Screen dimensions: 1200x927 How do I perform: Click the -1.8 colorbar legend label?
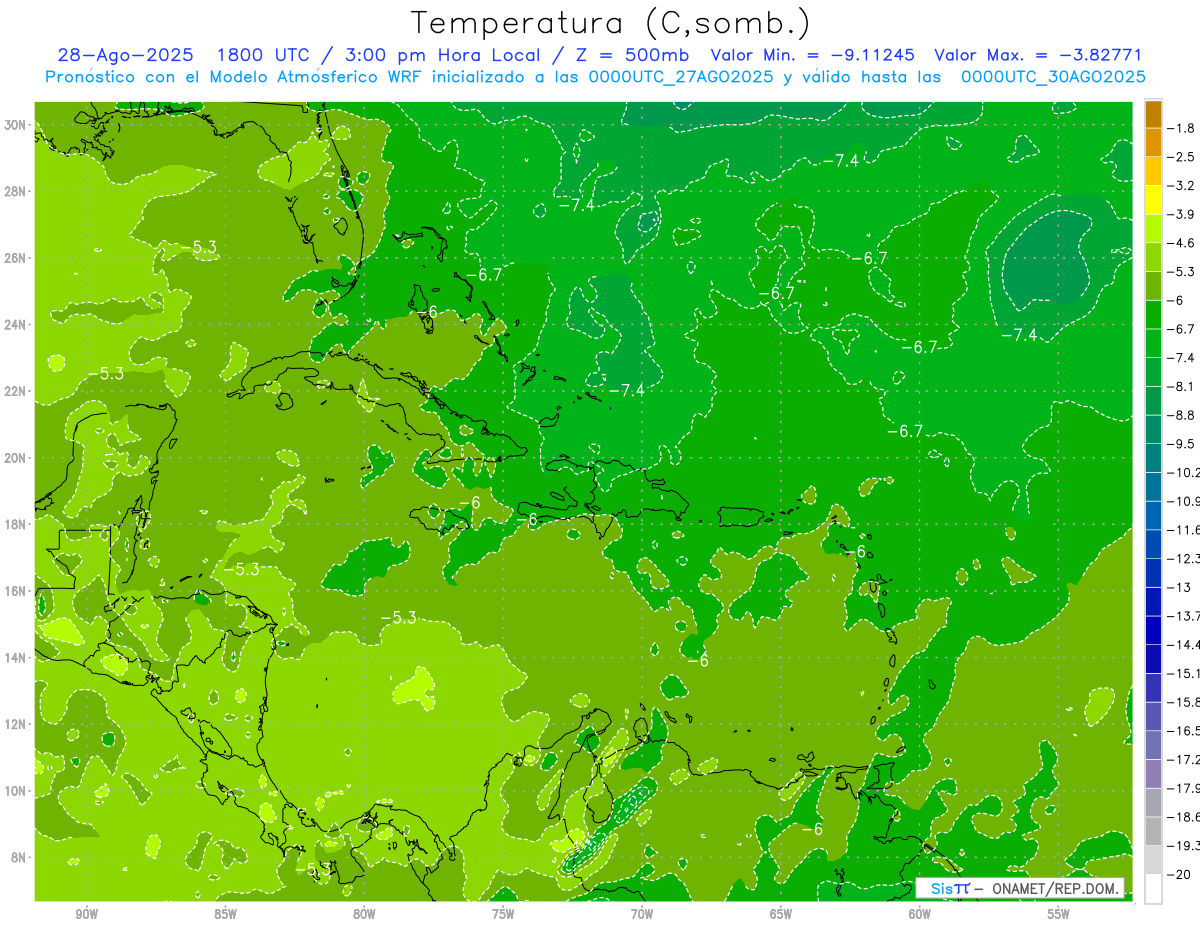coord(1181,128)
